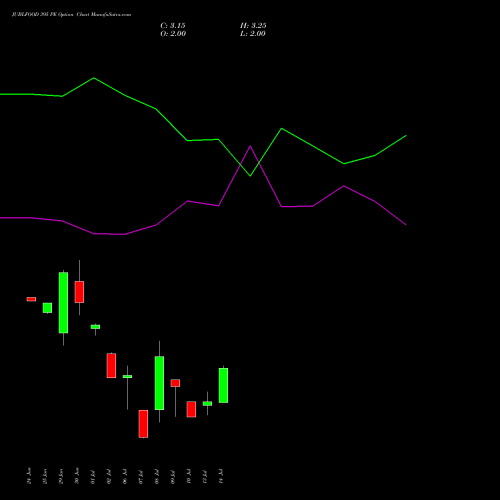Click the red candle for 10 Jul
Screen dimensions: 500x500
click(191, 409)
